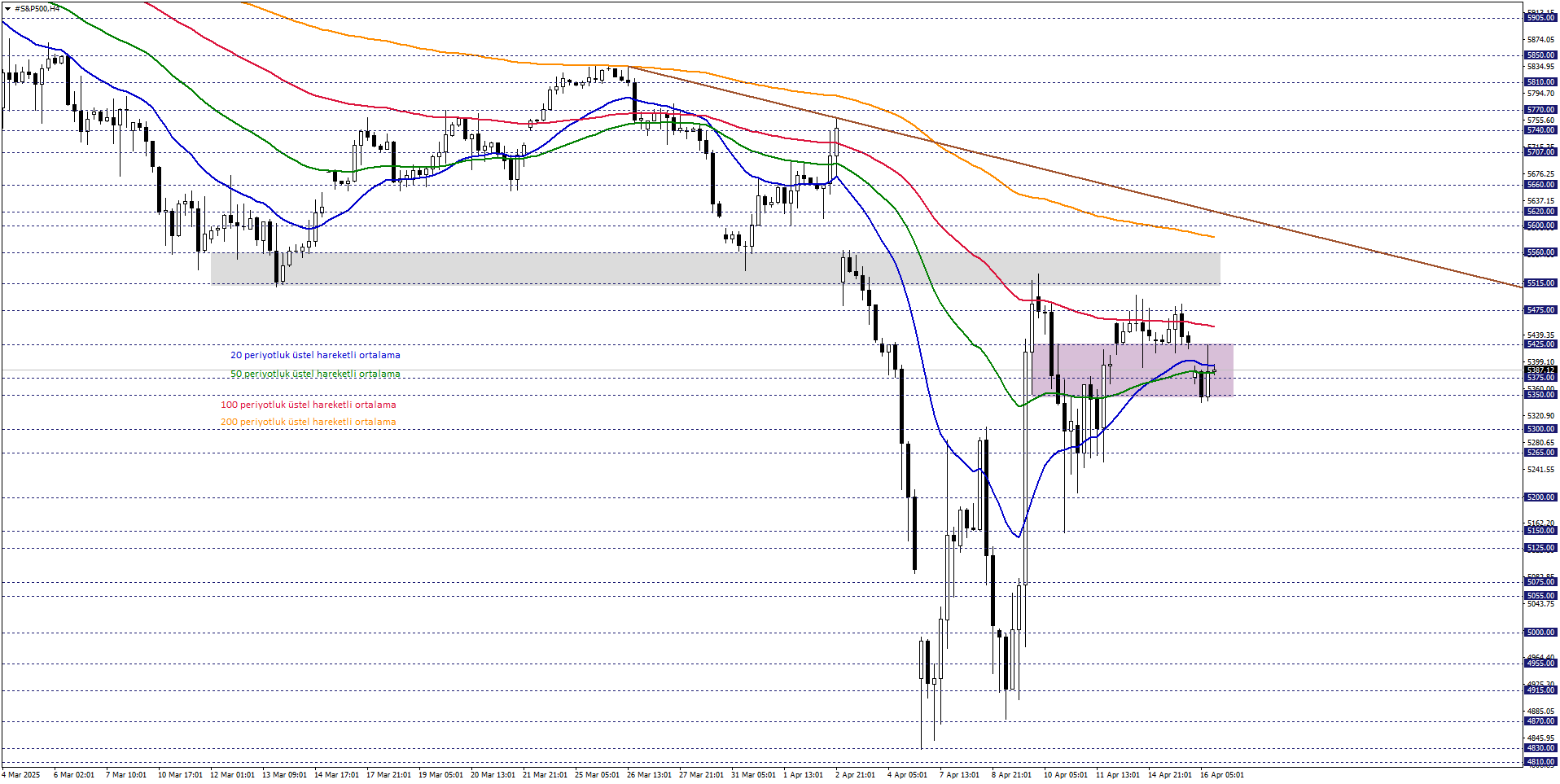Click the 5300.00 price level label
The image size is (1560, 784).
[1540, 429]
